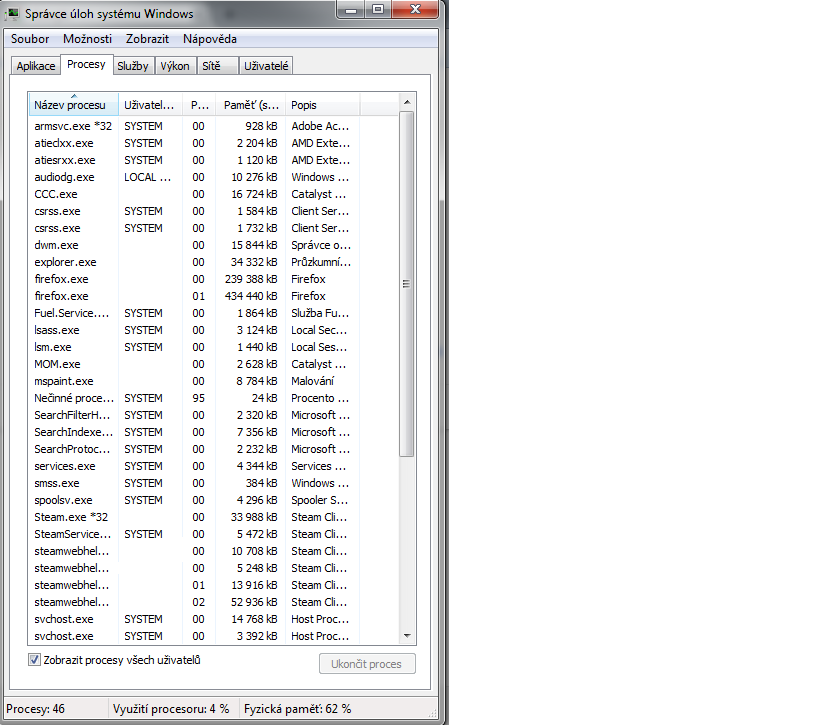Click the Průzkumní... description cell
This screenshot has width=819, height=725.
[x=321, y=262]
